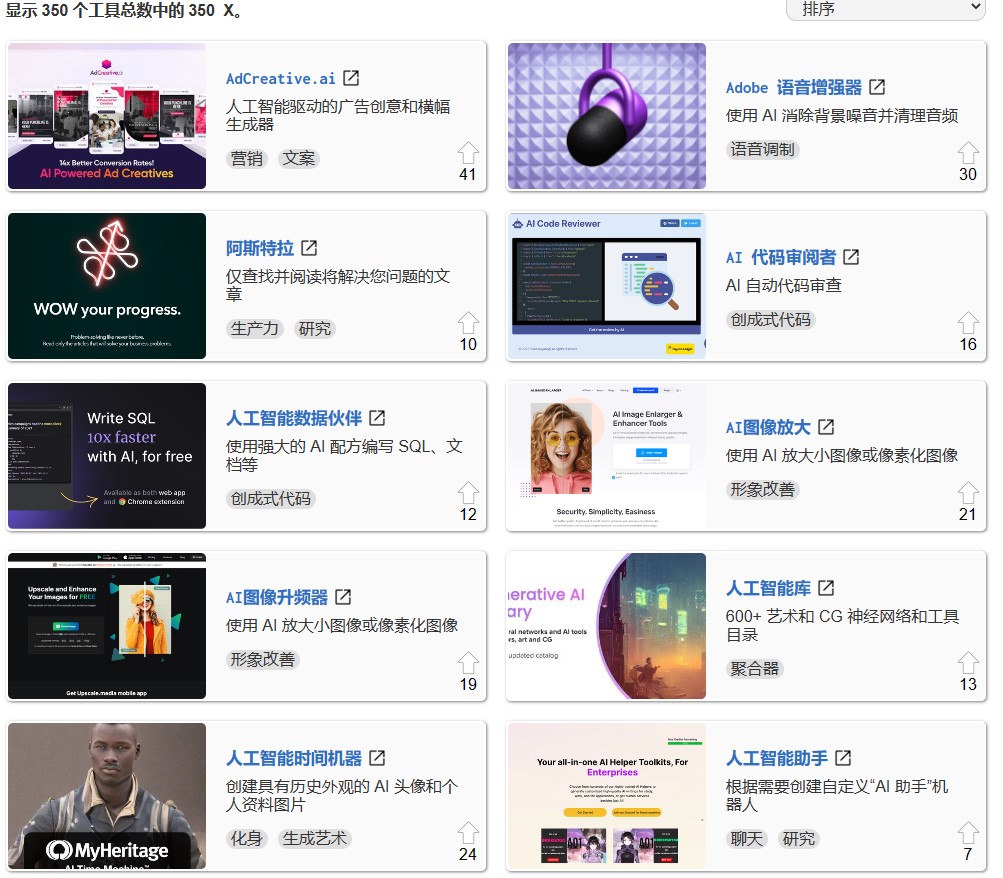Upvote 人工智能数据伙伴 using the up arrow
The image size is (1003, 878).
[x=468, y=493]
